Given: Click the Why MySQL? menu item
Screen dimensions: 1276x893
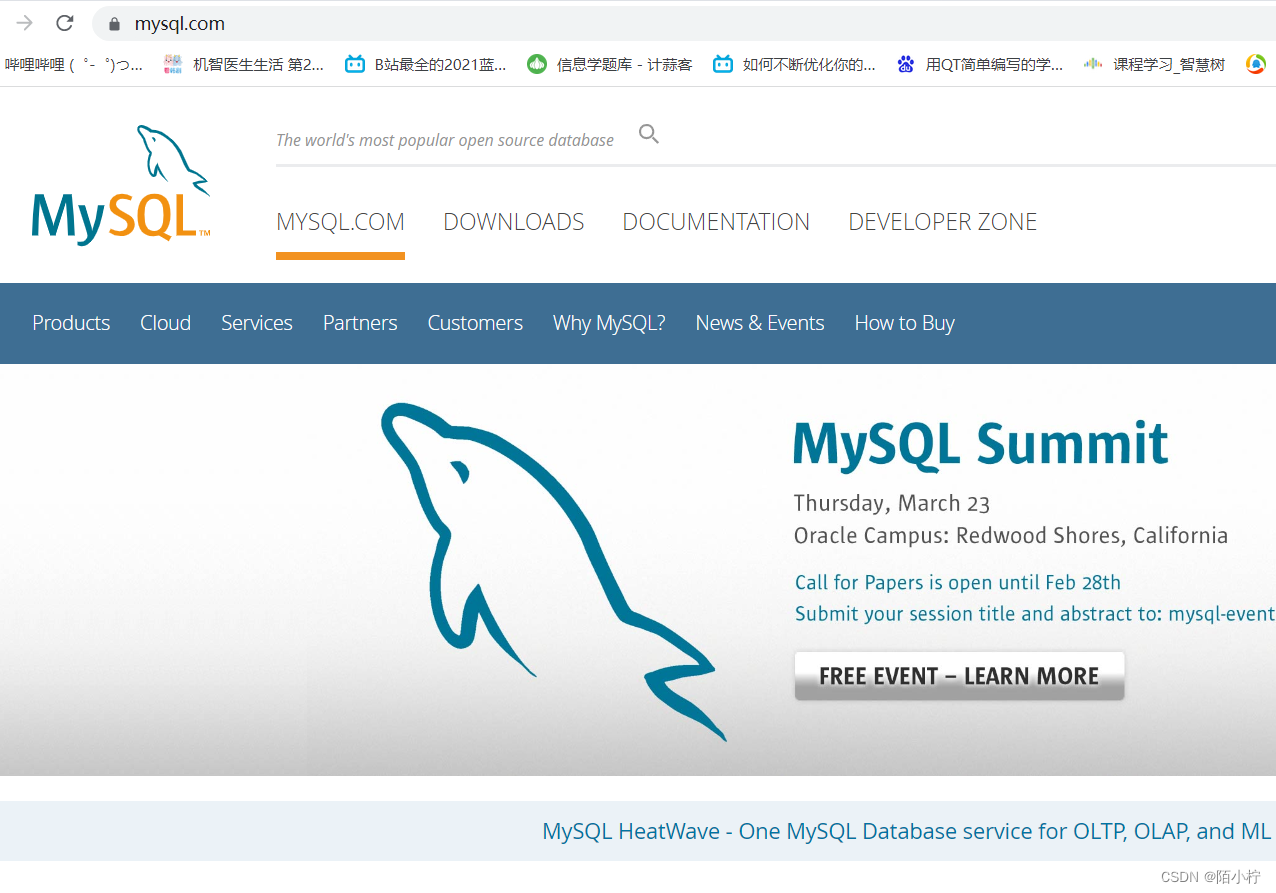Looking at the screenshot, I should tap(609, 323).
